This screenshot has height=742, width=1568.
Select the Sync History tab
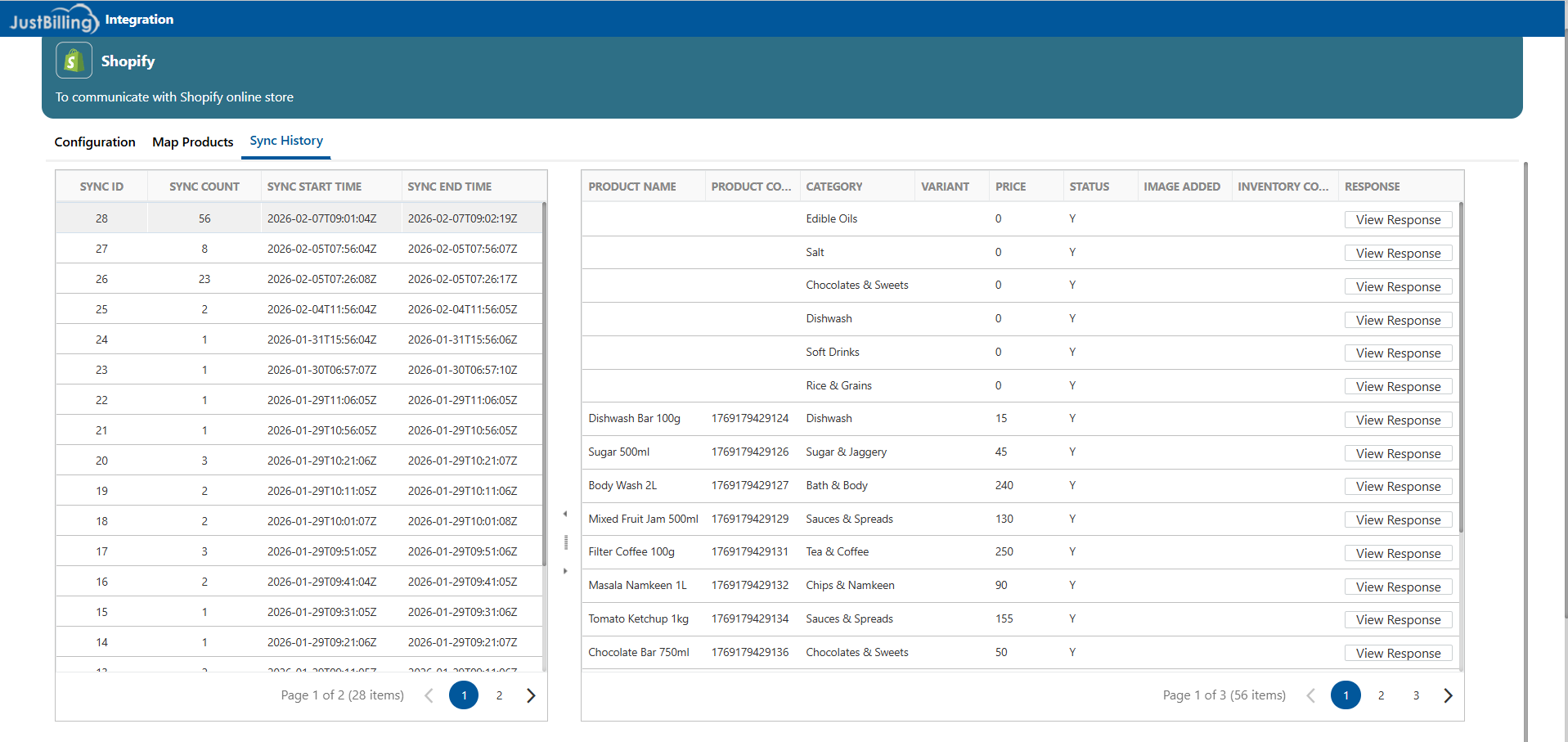[286, 141]
